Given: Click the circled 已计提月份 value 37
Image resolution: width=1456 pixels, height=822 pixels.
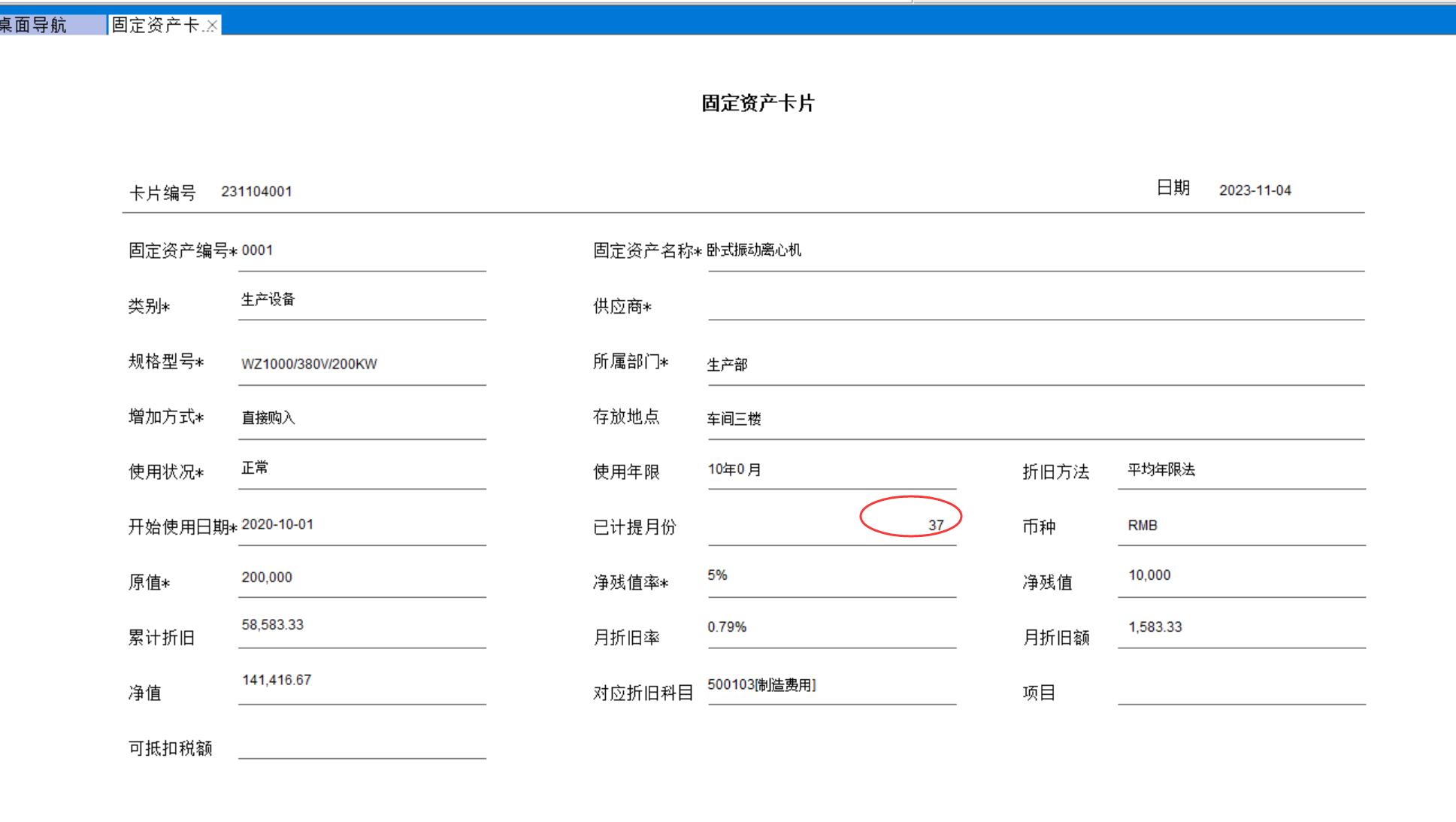Looking at the screenshot, I should tap(935, 526).
